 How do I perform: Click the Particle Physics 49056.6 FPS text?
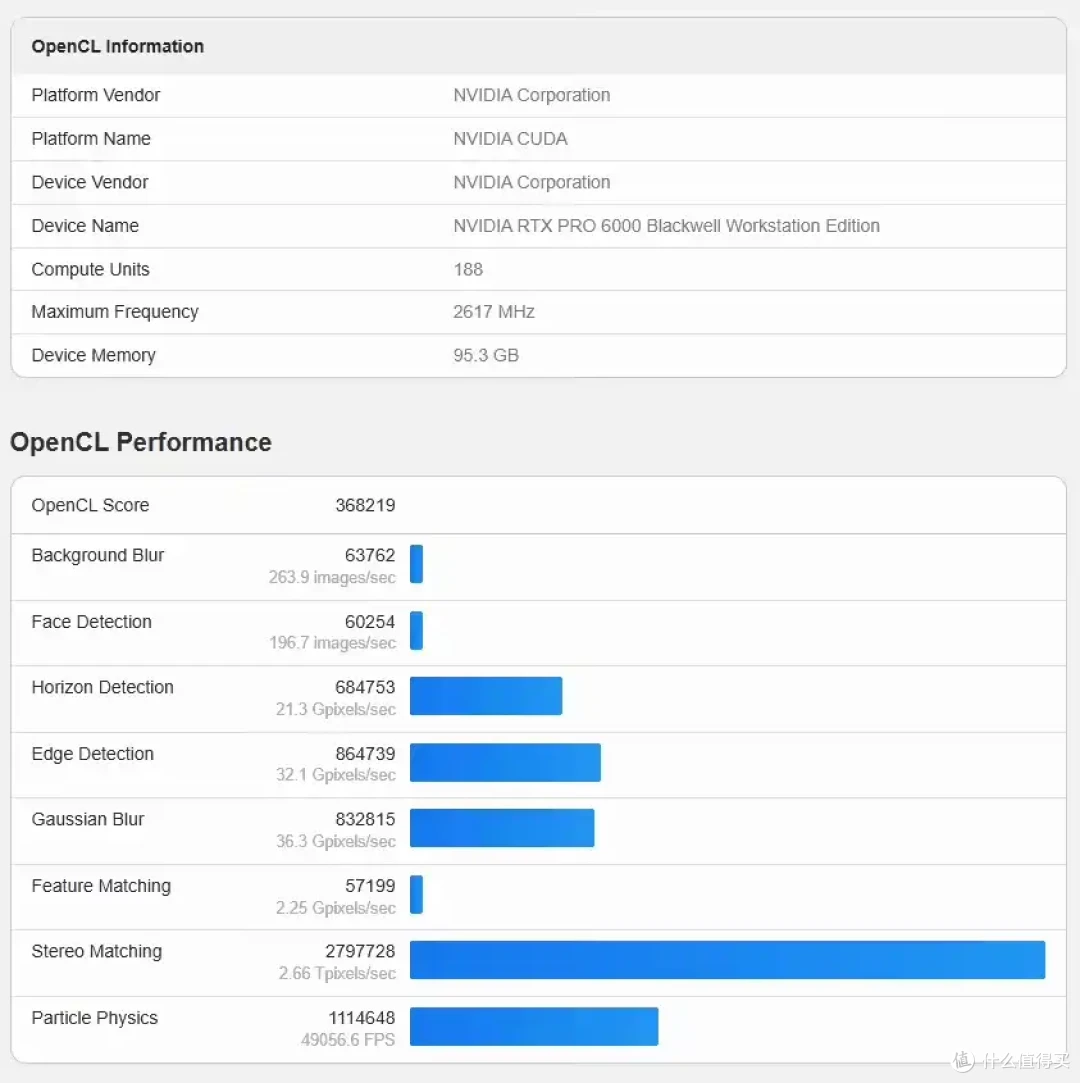click(x=348, y=1039)
